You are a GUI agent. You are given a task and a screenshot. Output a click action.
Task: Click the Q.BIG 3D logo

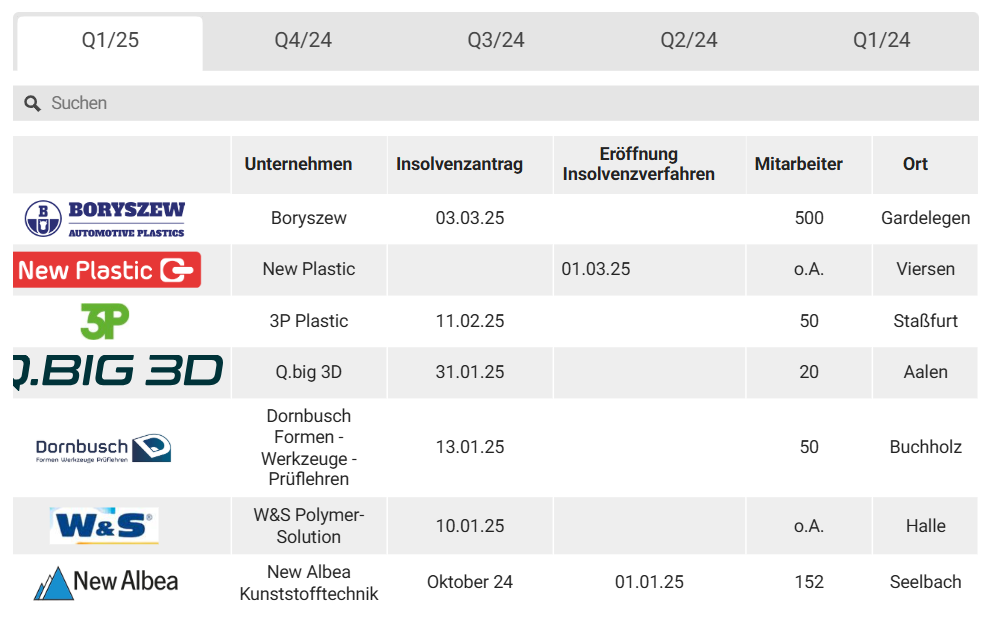[x=118, y=372]
